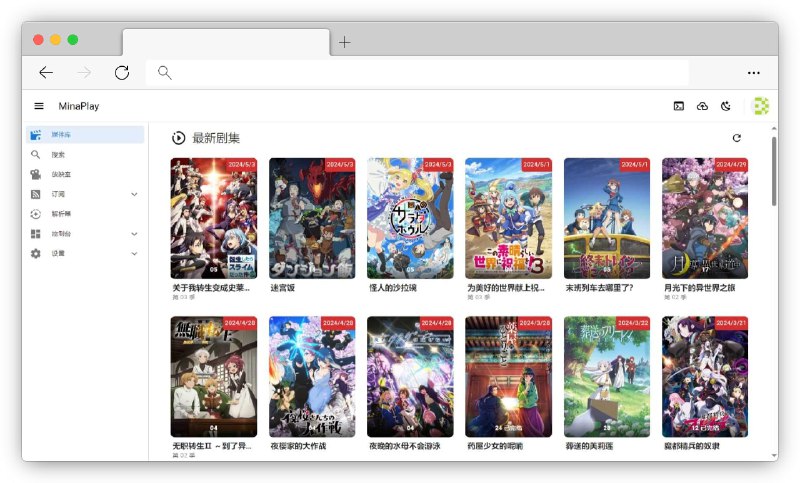800x483 pixels.
Task: Refresh the 最新剧集 list
Action: [x=737, y=138]
